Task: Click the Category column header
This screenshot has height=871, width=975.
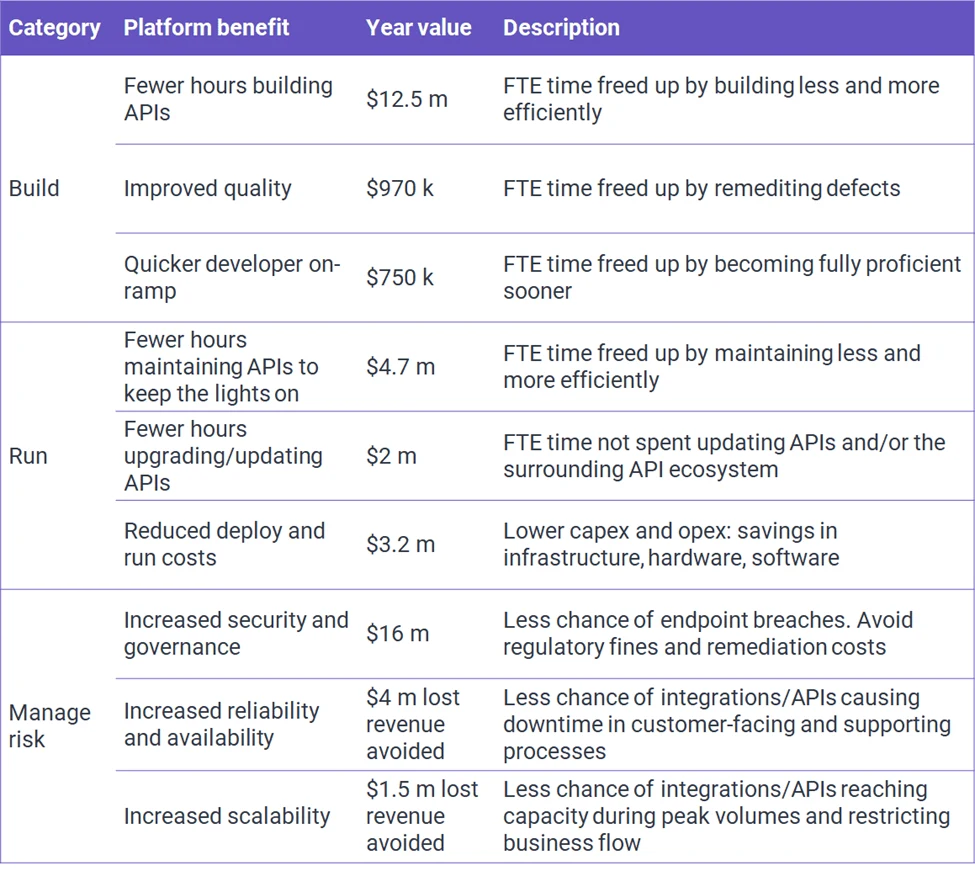Action: coord(54,28)
